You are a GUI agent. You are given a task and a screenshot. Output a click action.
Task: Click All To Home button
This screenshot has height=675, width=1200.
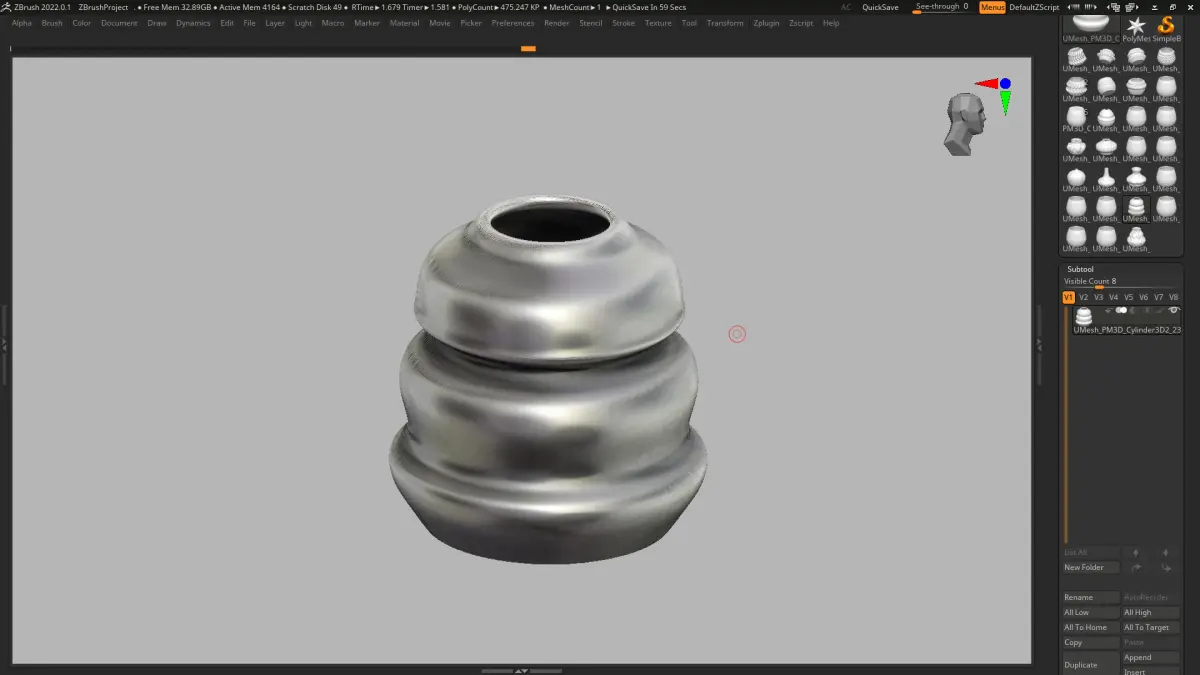tap(1091, 627)
